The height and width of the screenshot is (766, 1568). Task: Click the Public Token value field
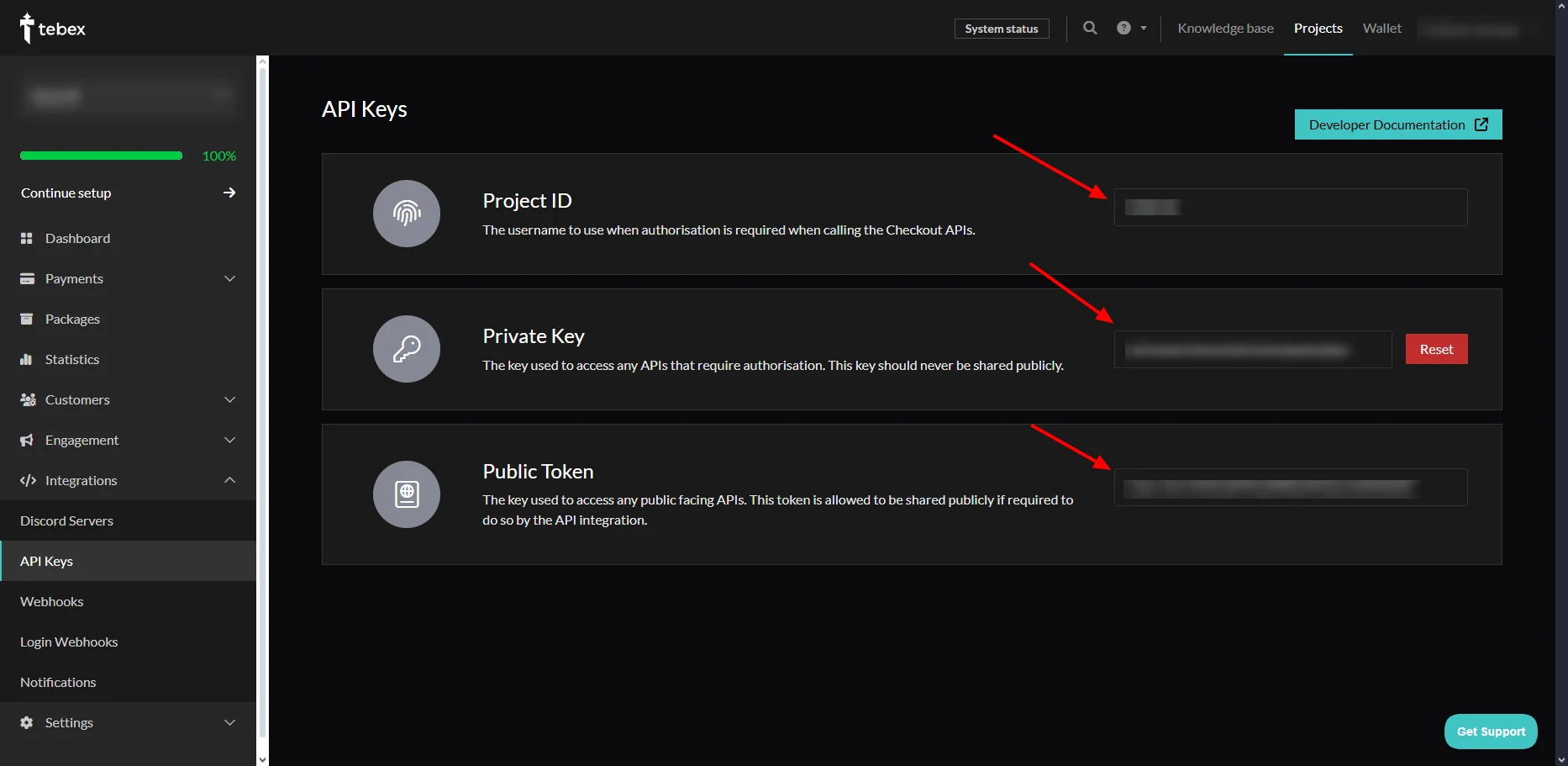(x=1291, y=488)
